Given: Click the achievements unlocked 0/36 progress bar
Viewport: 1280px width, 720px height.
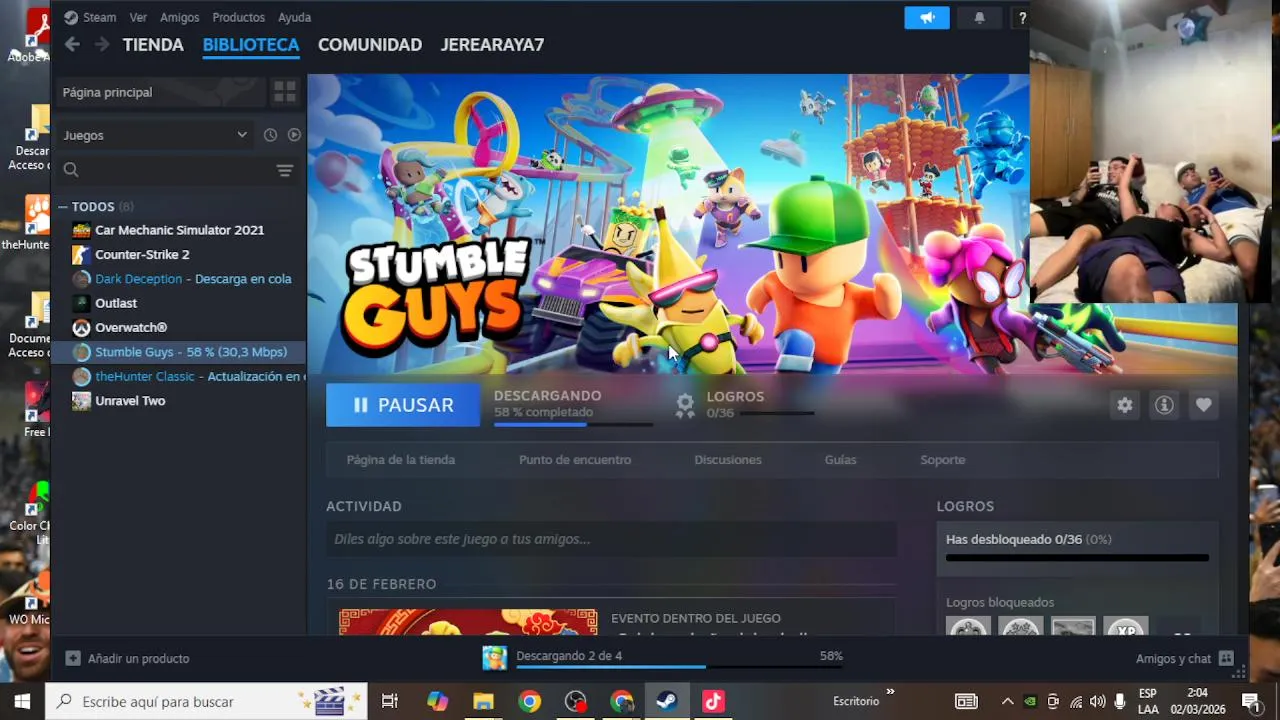Looking at the screenshot, I should pyautogui.click(x=1077, y=558).
